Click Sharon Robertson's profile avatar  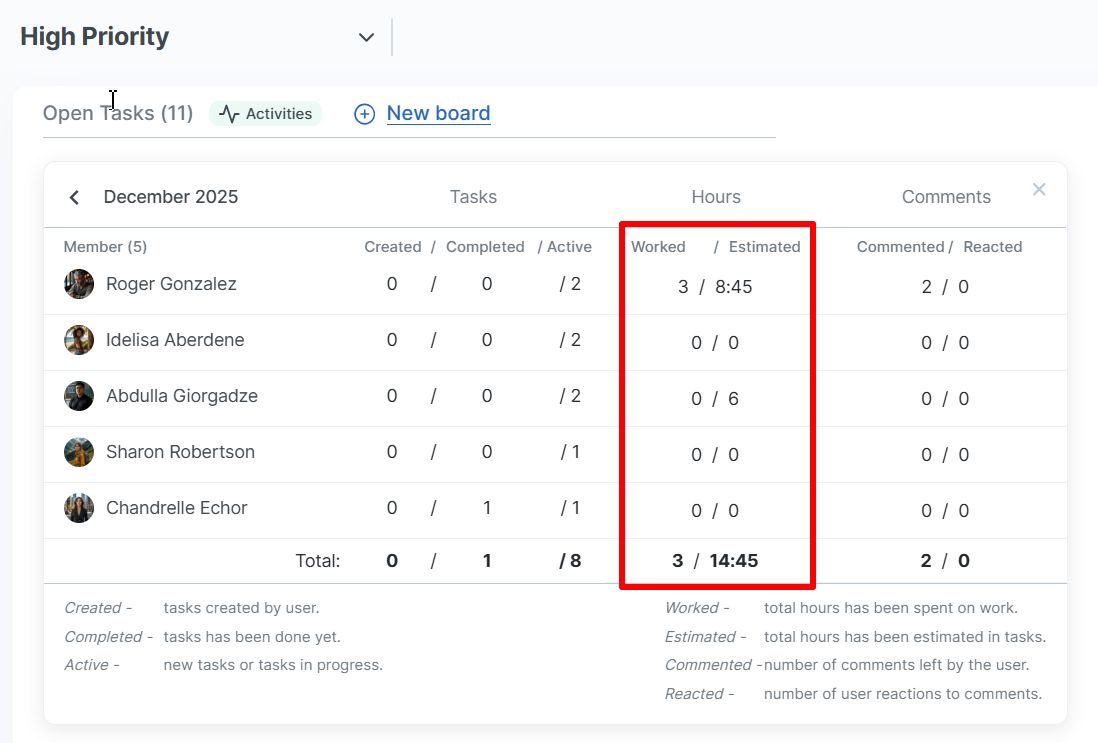[x=79, y=452]
